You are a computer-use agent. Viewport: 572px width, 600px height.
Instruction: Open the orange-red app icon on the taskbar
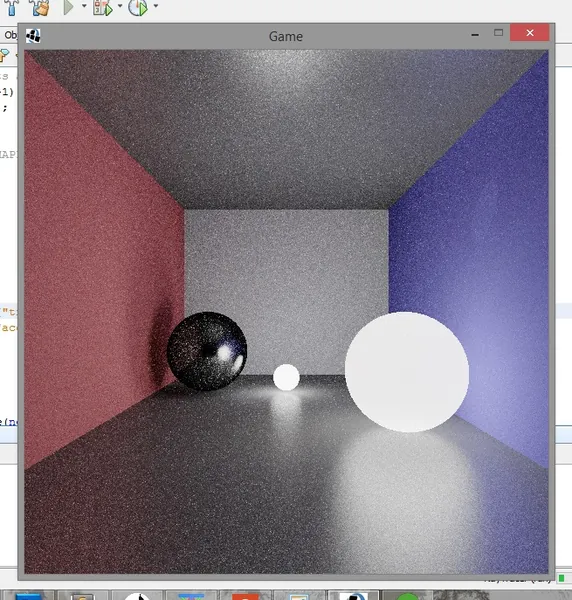pyautogui.click(x=245, y=596)
